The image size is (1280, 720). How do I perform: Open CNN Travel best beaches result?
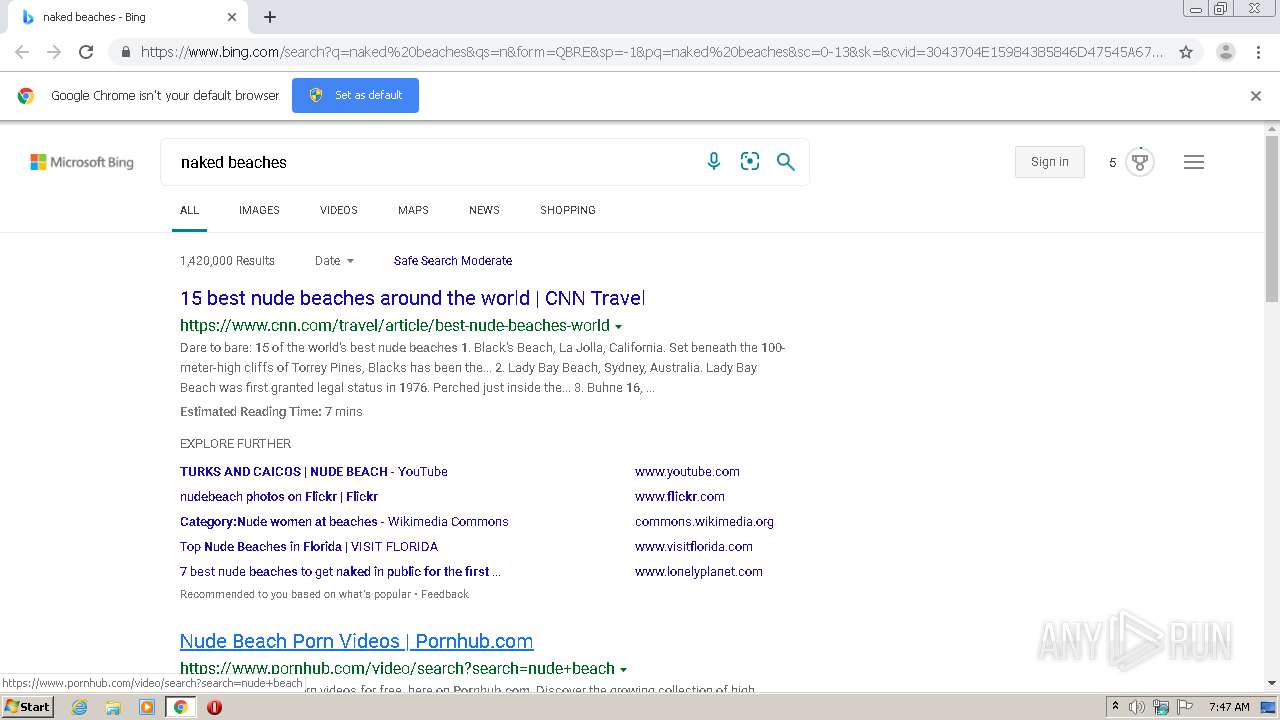click(x=412, y=298)
